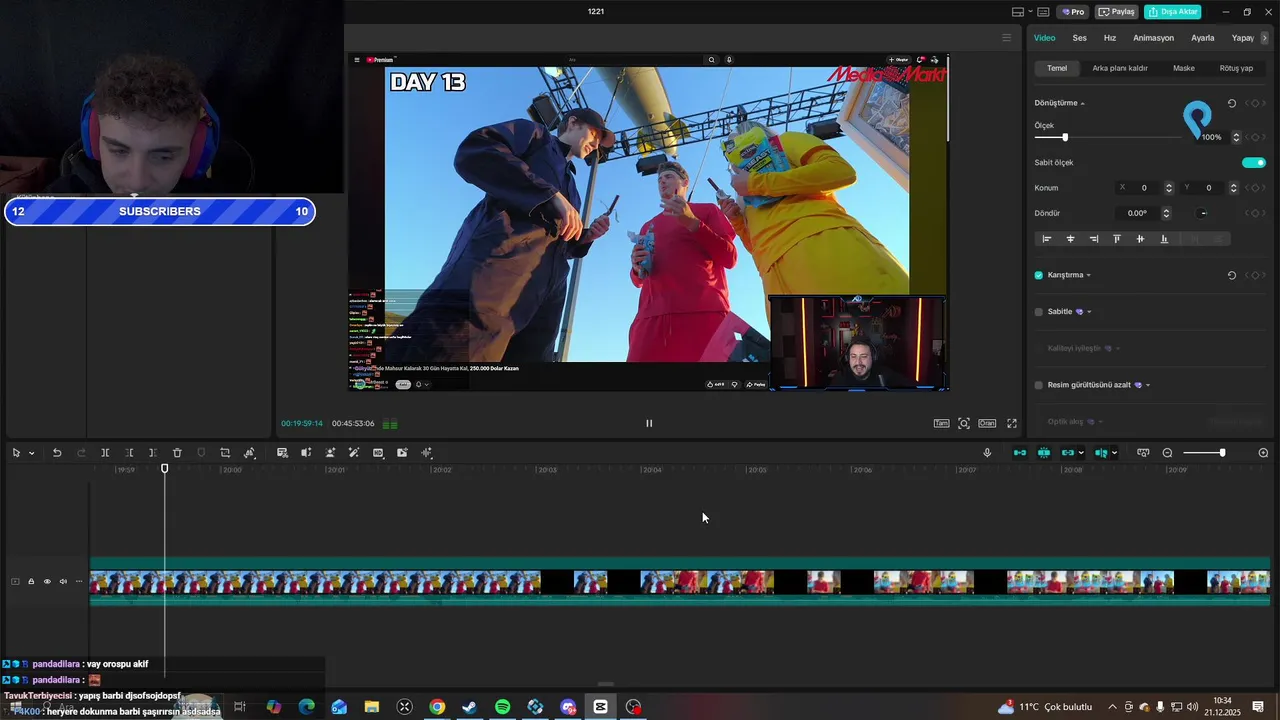This screenshot has height=720, width=1280.
Task: Click the fit timeline to window icon
Action: tap(1143, 453)
